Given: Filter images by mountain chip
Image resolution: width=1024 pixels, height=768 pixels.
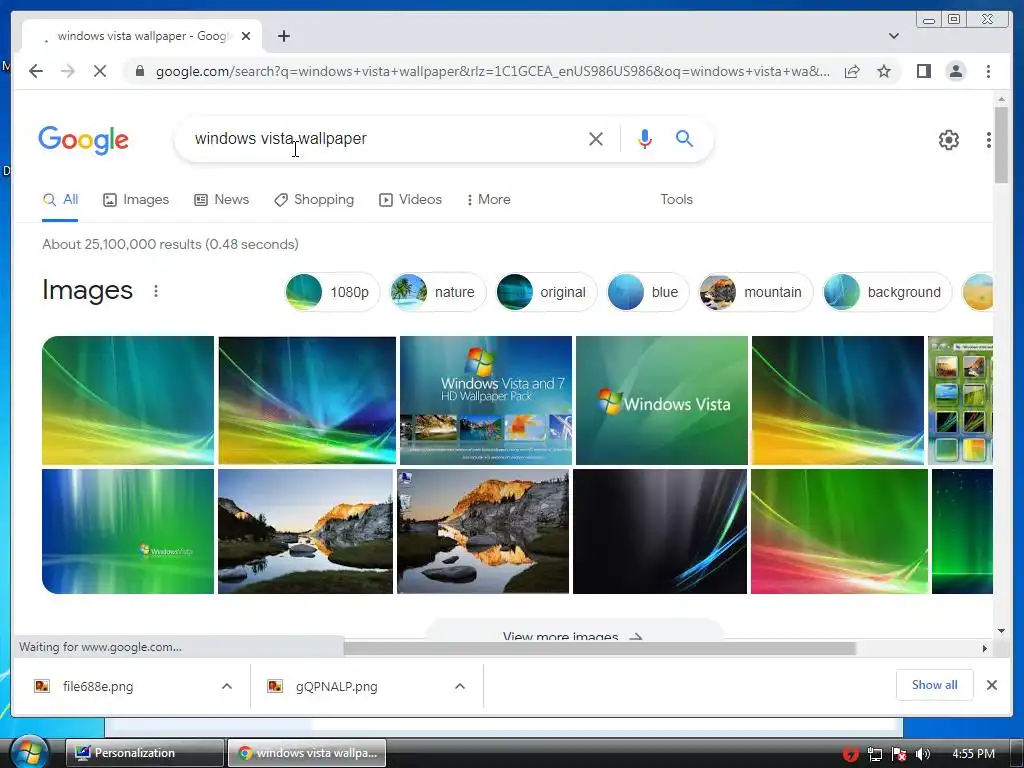Looking at the screenshot, I should click(755, 292).
